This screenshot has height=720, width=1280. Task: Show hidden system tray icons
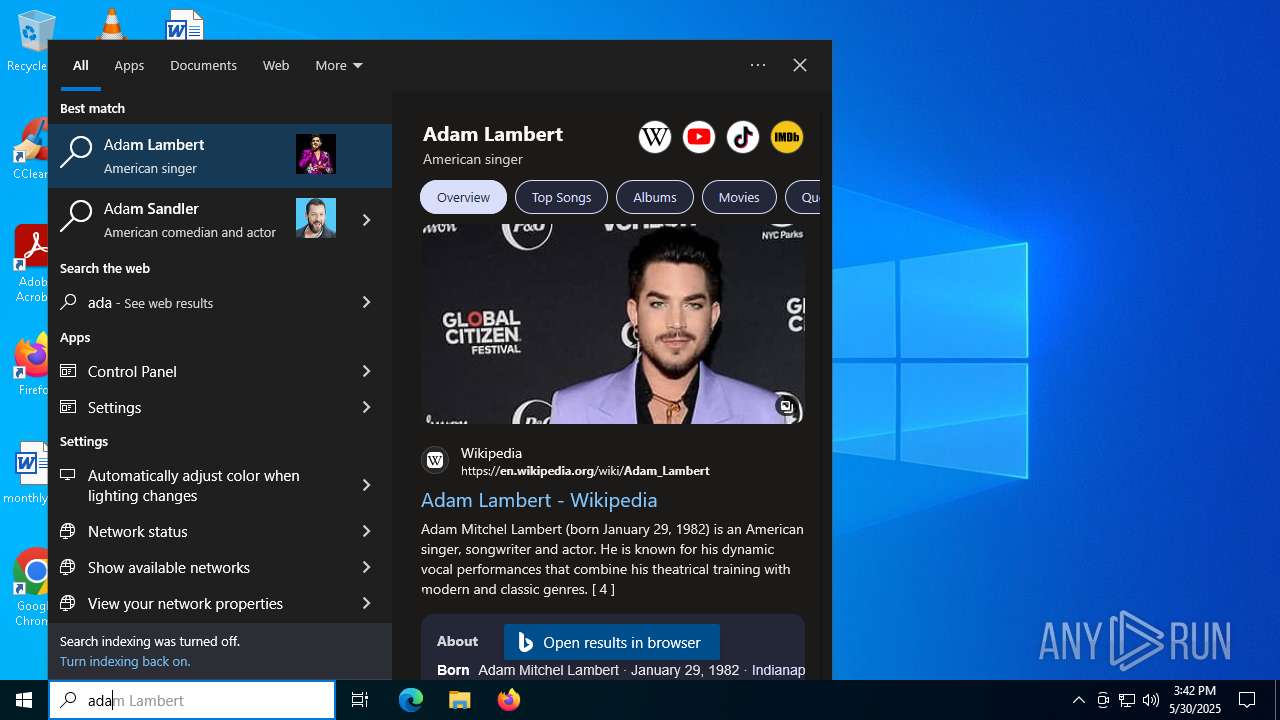point(1079,700)
